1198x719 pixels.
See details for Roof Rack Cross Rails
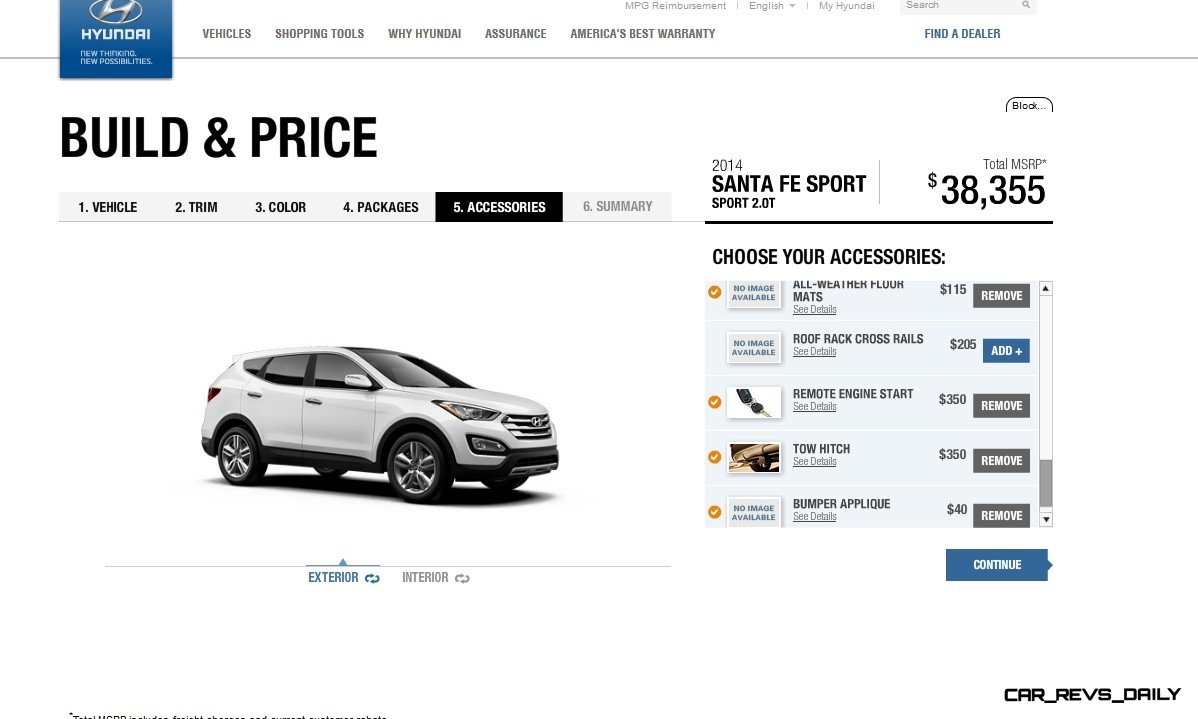coord(814,351)
